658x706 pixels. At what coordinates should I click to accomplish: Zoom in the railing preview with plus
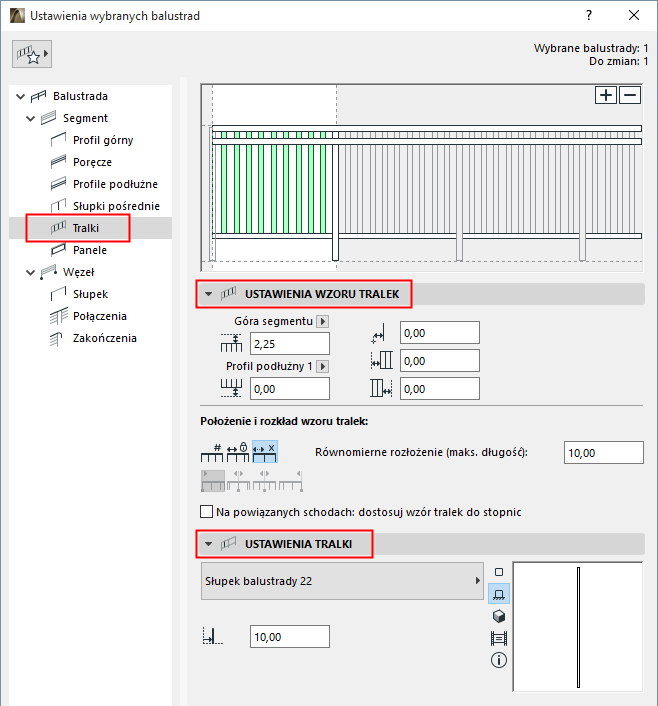(x=606, y=95)
